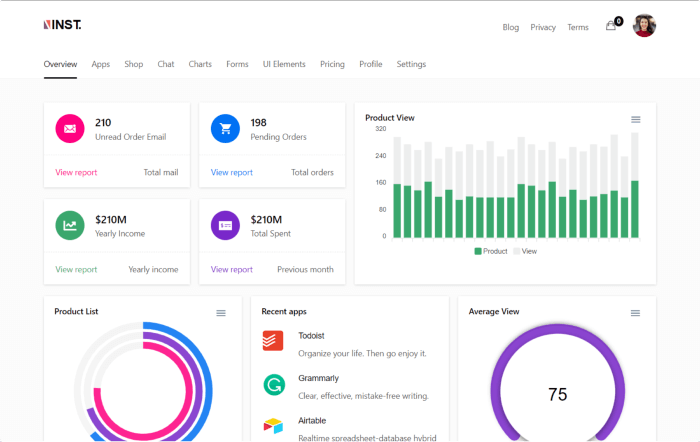Open the Forms tab
Screen dimensions: 700x442
(x=237, y=64)
